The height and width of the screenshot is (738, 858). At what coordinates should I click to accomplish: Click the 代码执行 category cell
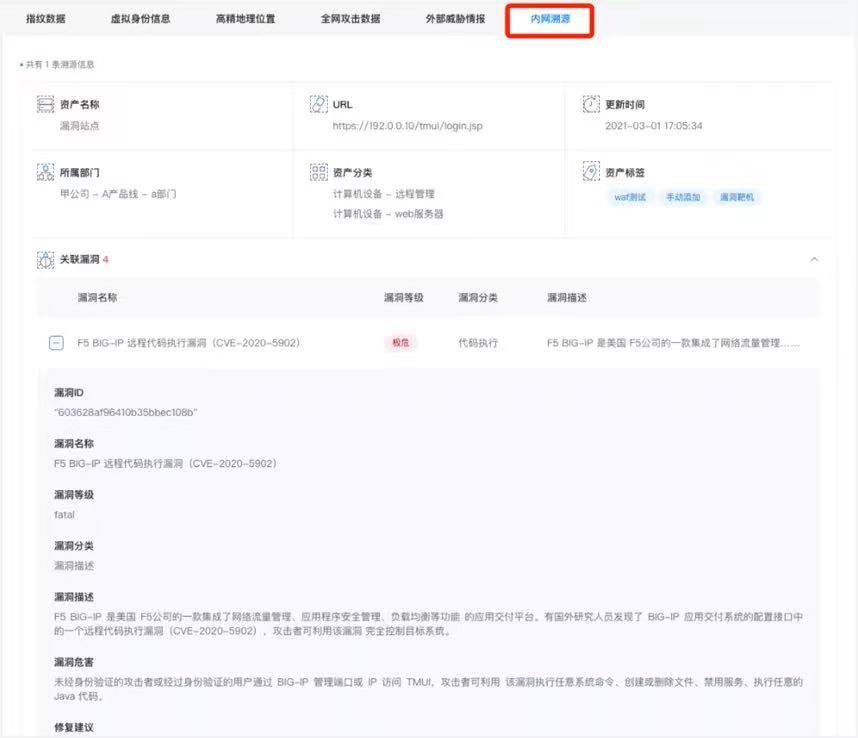(478, 343)
